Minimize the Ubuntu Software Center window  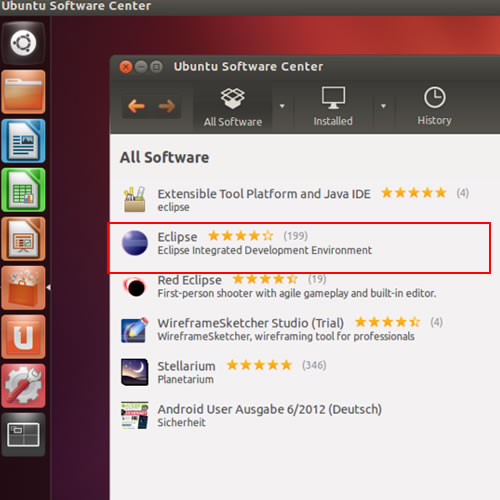pos(141,67)
